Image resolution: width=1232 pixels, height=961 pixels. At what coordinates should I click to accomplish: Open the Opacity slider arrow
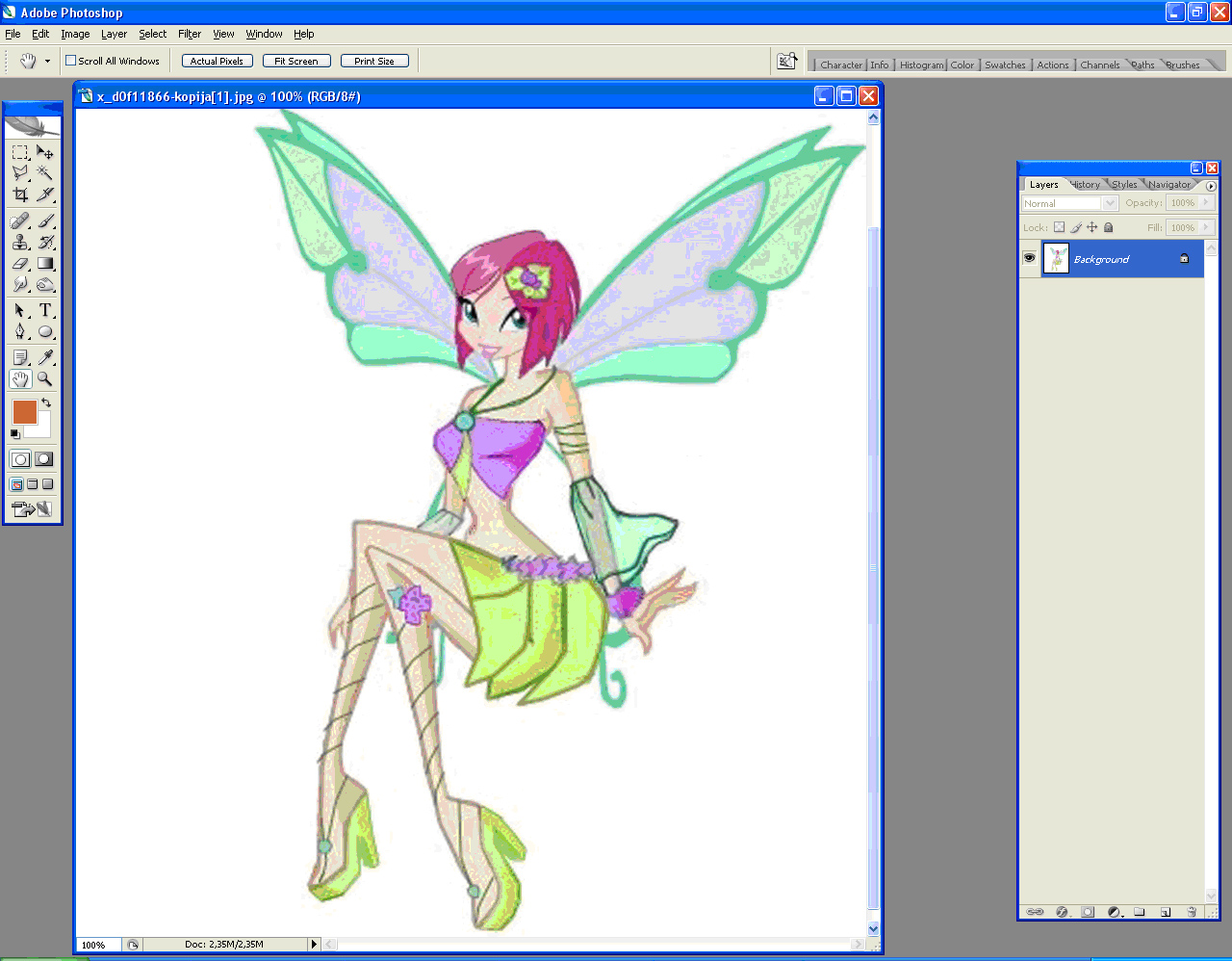coord(1207,202)
